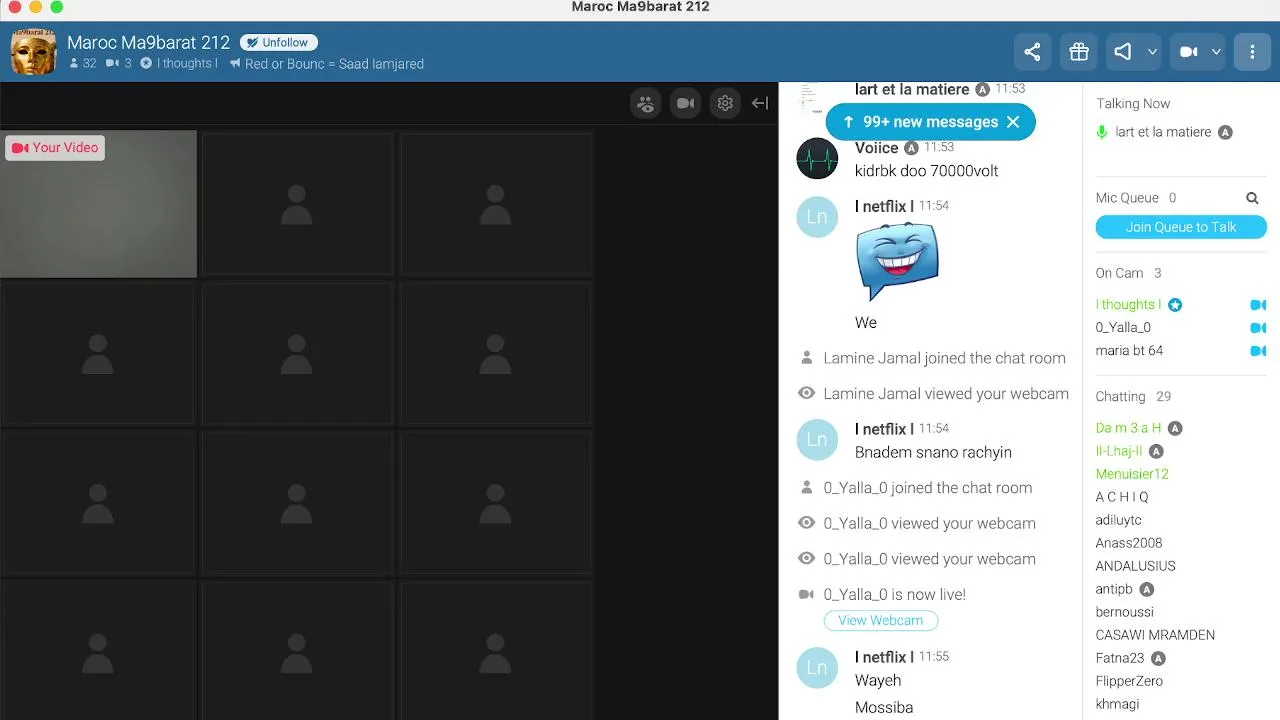Select user Da m 3 a H
The width and height of the screenshot is (1280, 720).
coord(1128,428)
